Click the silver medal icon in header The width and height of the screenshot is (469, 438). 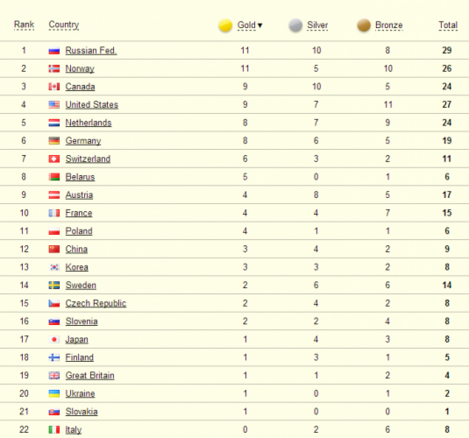296,26
